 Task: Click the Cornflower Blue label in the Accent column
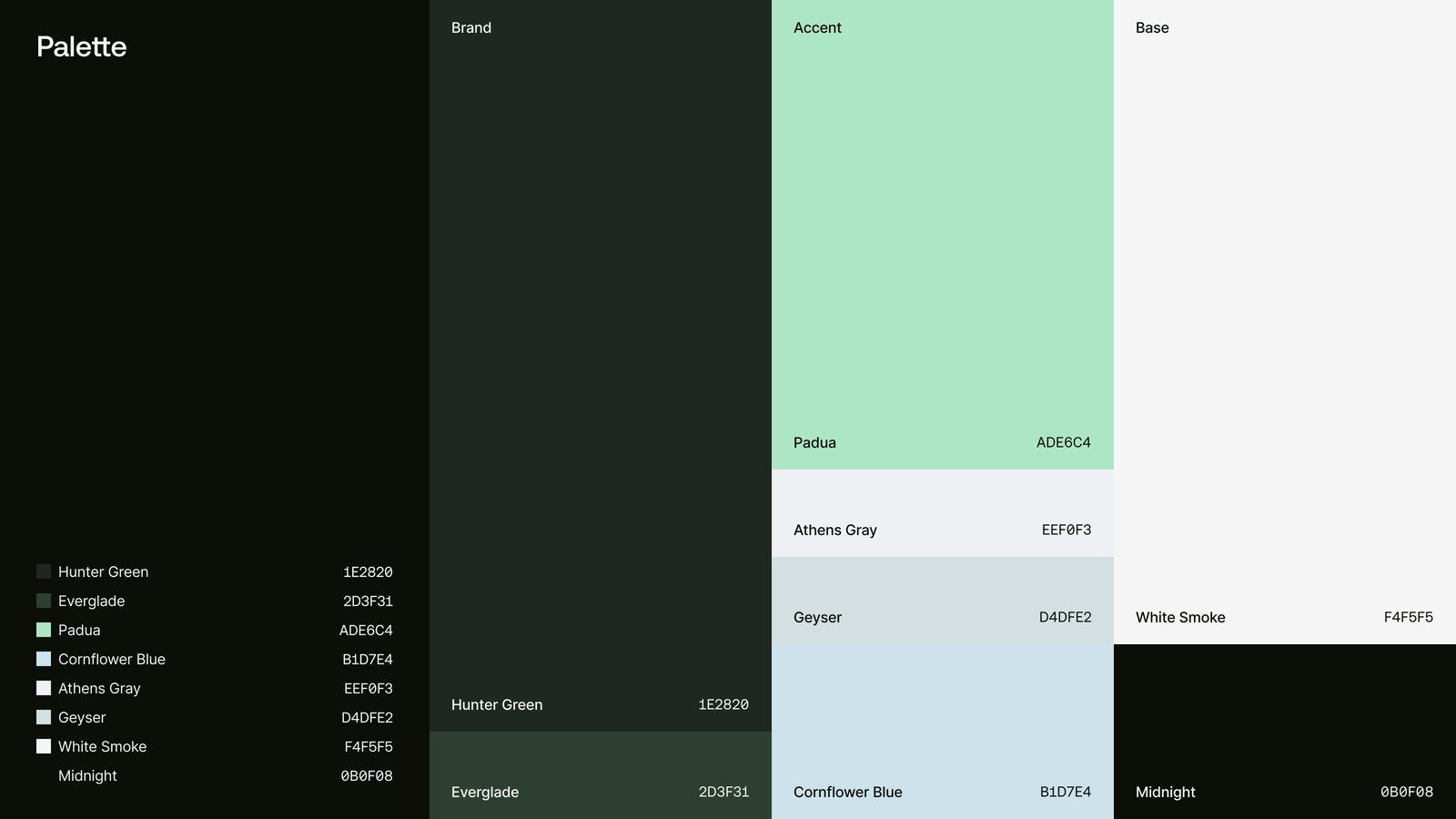click(848, 792)
